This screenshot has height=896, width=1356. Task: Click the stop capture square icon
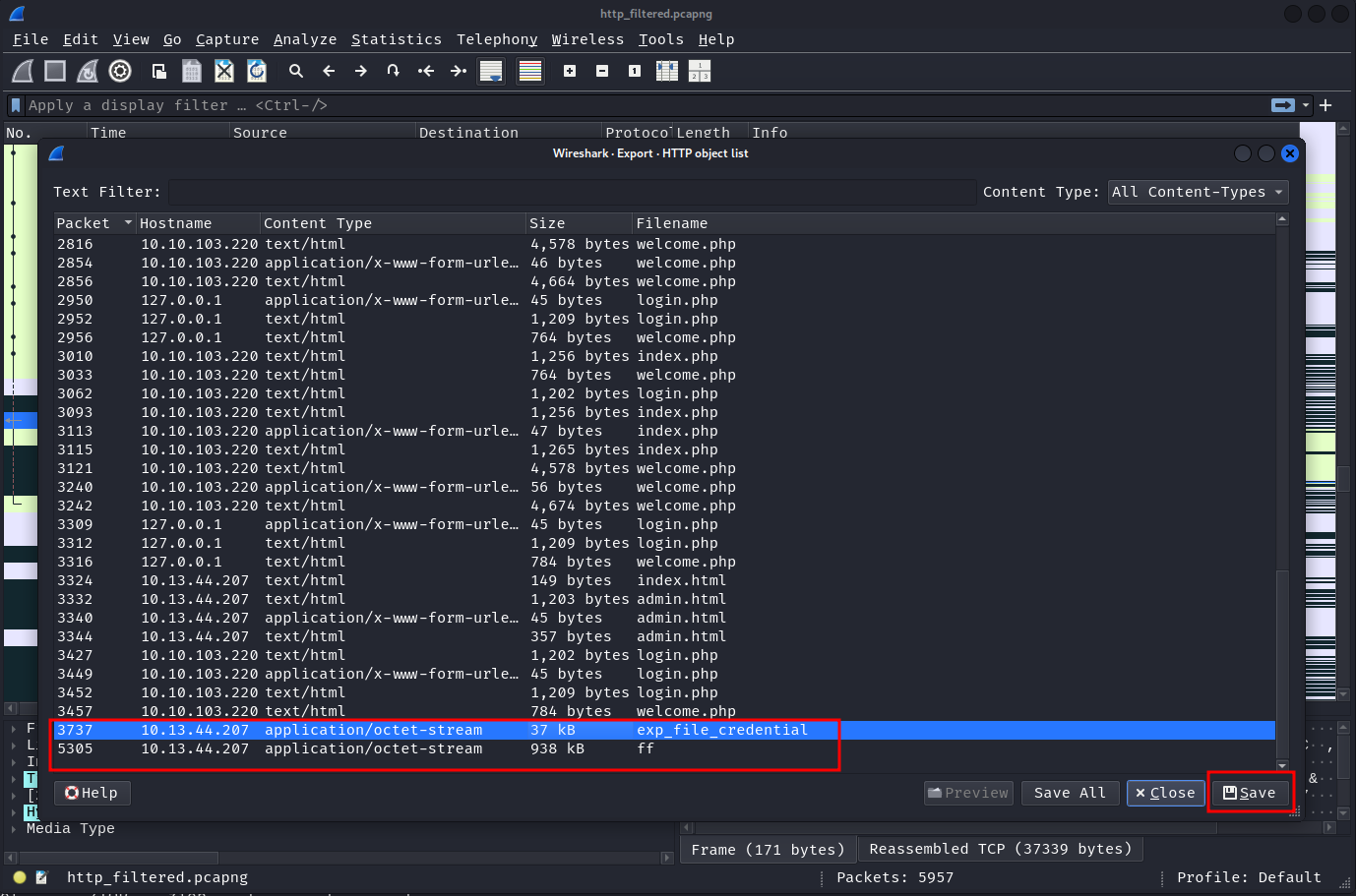coord(55,71)
